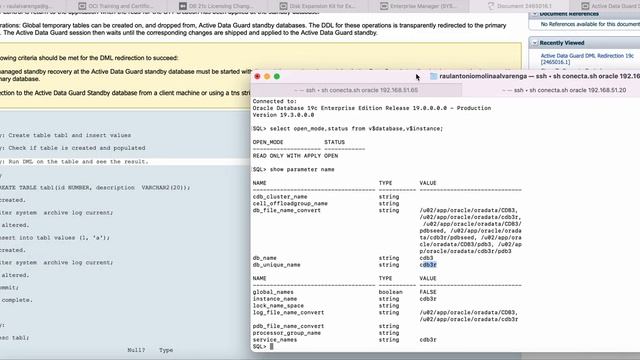Select the Document 2465016.1 browser tab
The width and height of the screenshot is (640, 360).
coord(519,6)
